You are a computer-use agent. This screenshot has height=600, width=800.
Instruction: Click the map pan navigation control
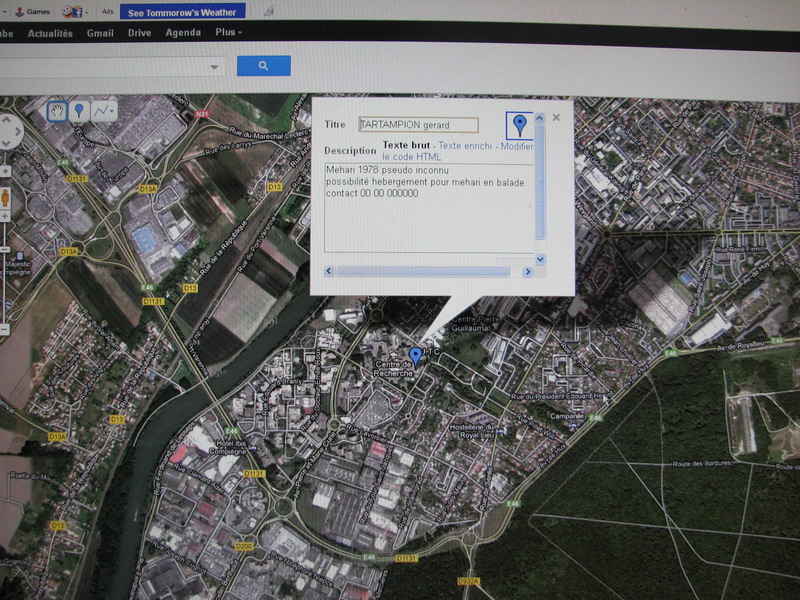(8, 132)
